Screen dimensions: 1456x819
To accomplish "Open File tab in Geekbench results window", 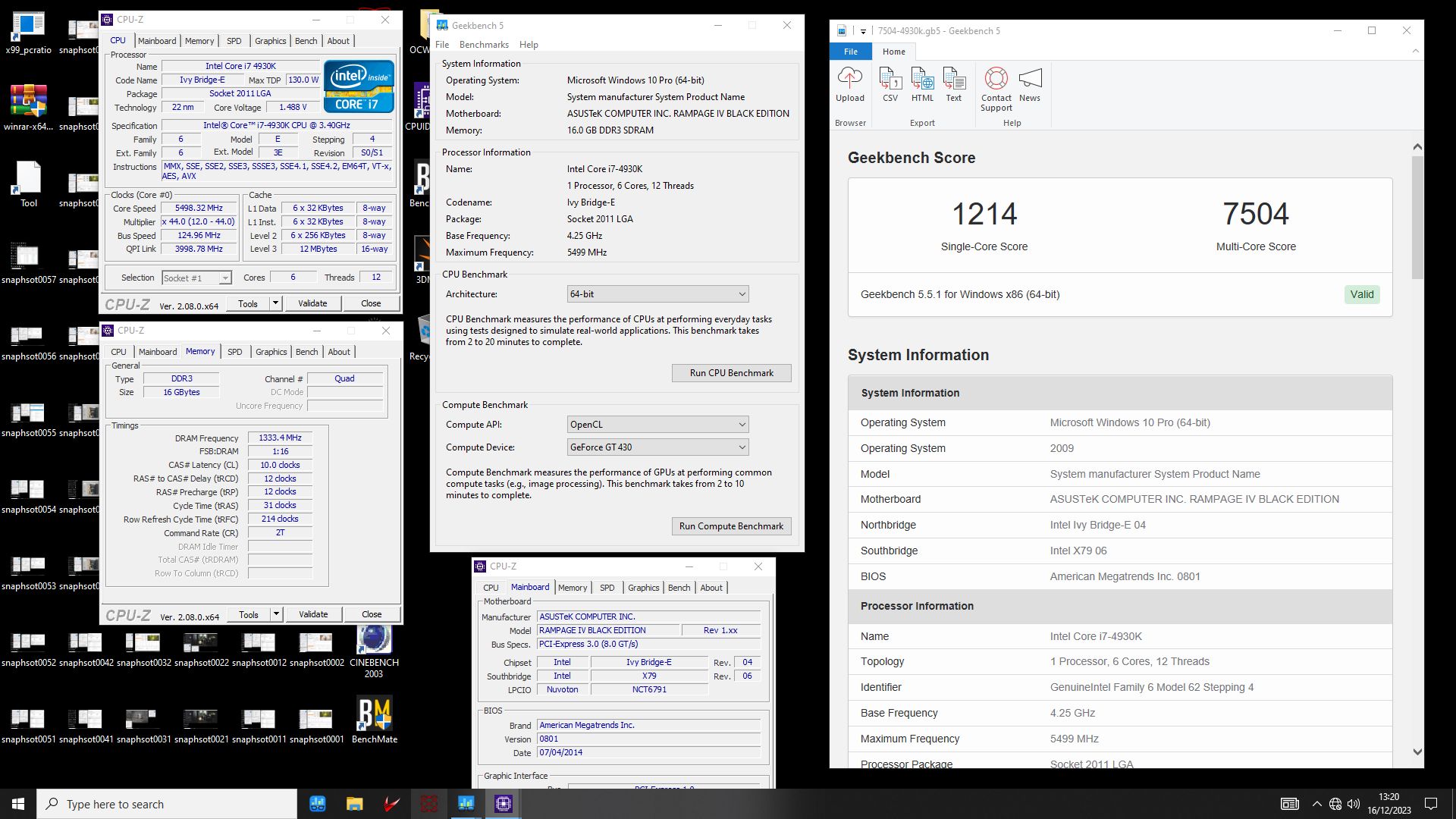I will coord(850,52).
